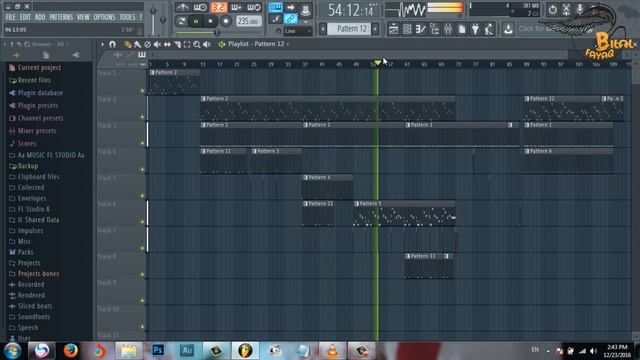Toggle the multilink to controllers link icon
The image size is (640, 360).
[x=290, y=19]
